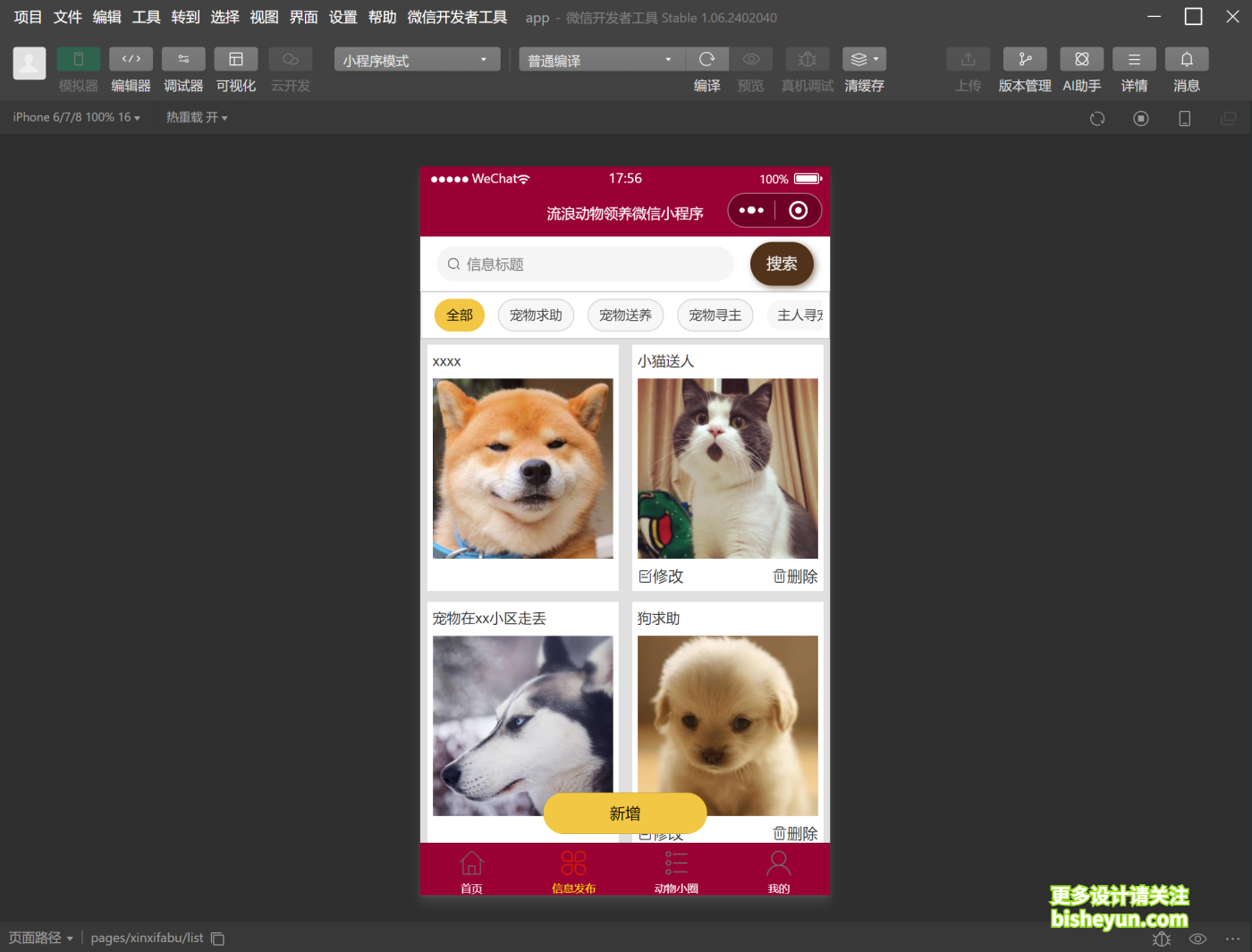The image size is (1252, 952).
Task: Toggle the eye icon in bottom status bar
Action: [1197, 939]
